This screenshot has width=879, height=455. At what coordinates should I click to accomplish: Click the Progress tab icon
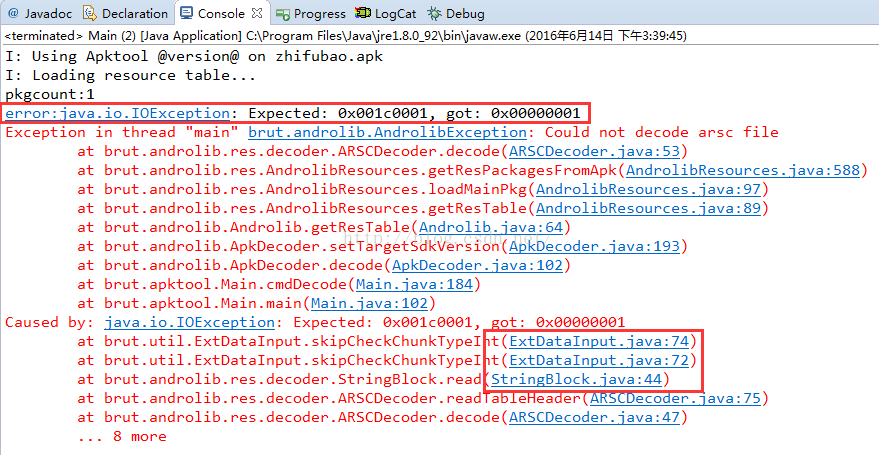point(283,13)
